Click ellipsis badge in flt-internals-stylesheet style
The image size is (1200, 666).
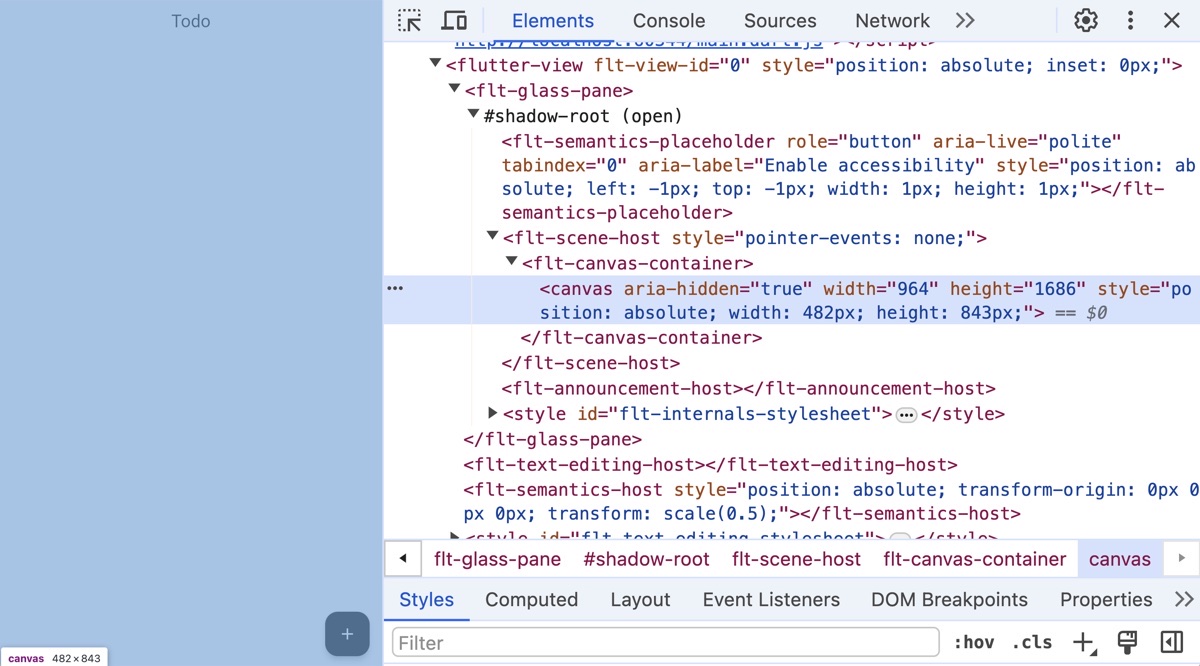coord(907,415)
